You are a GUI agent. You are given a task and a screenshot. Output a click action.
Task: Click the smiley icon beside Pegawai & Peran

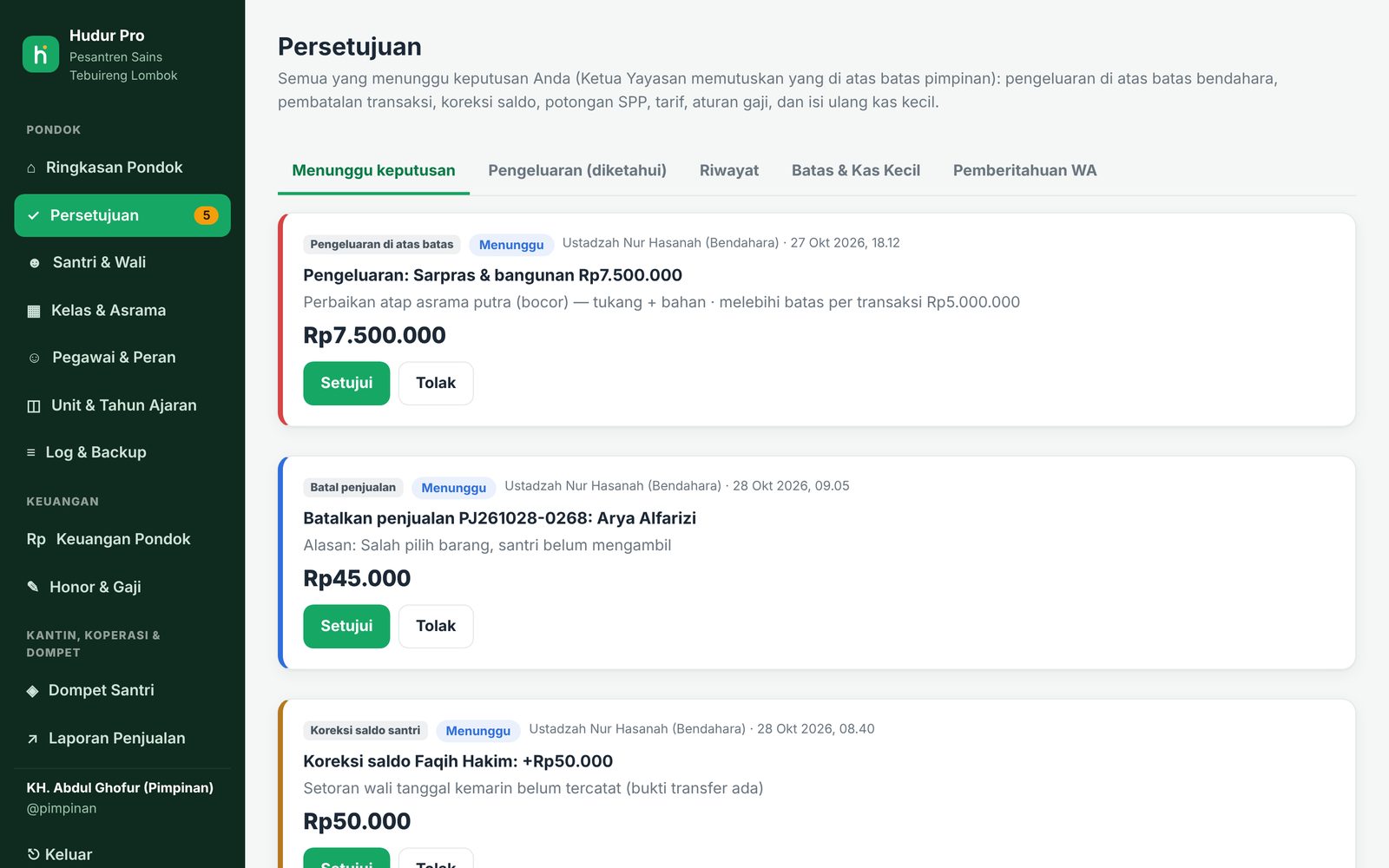[x=34, y=358]
